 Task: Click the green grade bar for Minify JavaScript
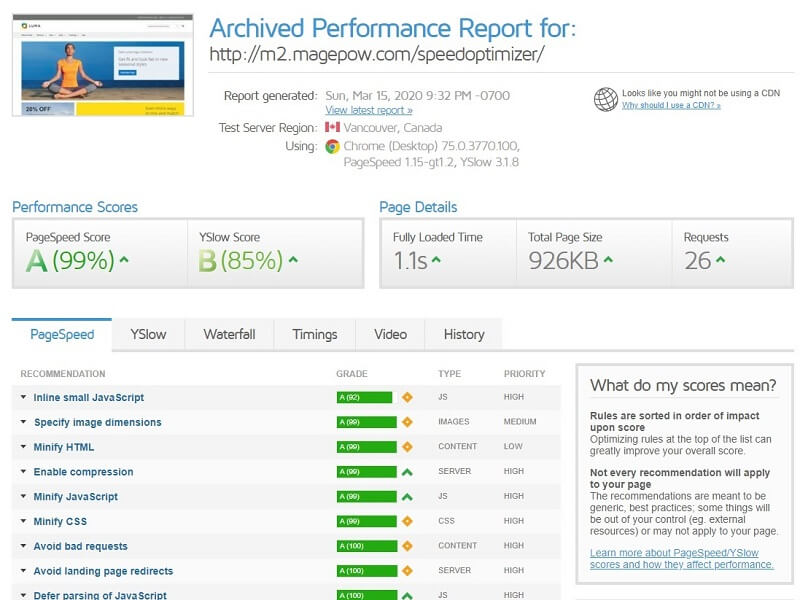(364, 496)
